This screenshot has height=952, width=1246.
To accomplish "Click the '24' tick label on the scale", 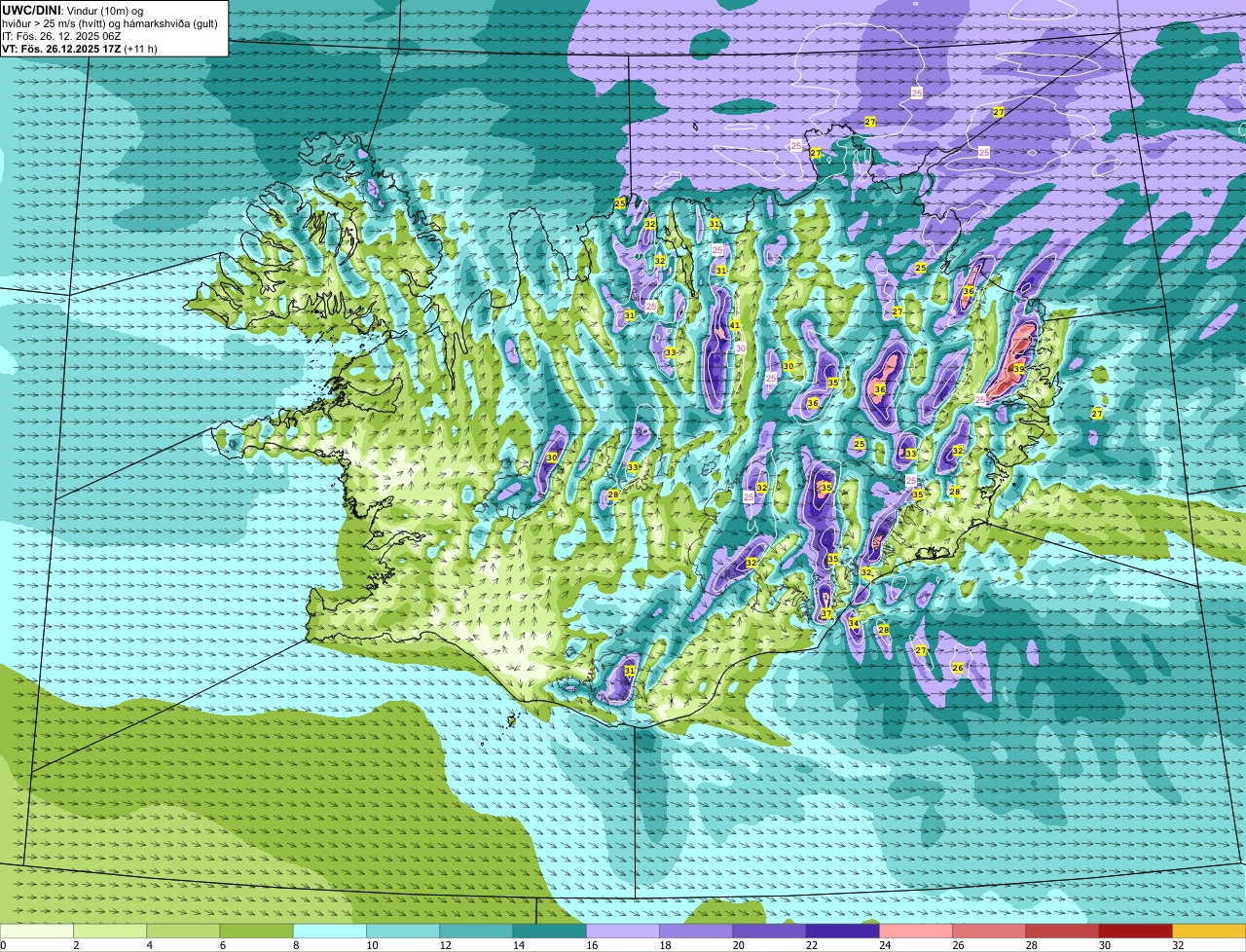I will pyautogui.click(x=885, y=945).
